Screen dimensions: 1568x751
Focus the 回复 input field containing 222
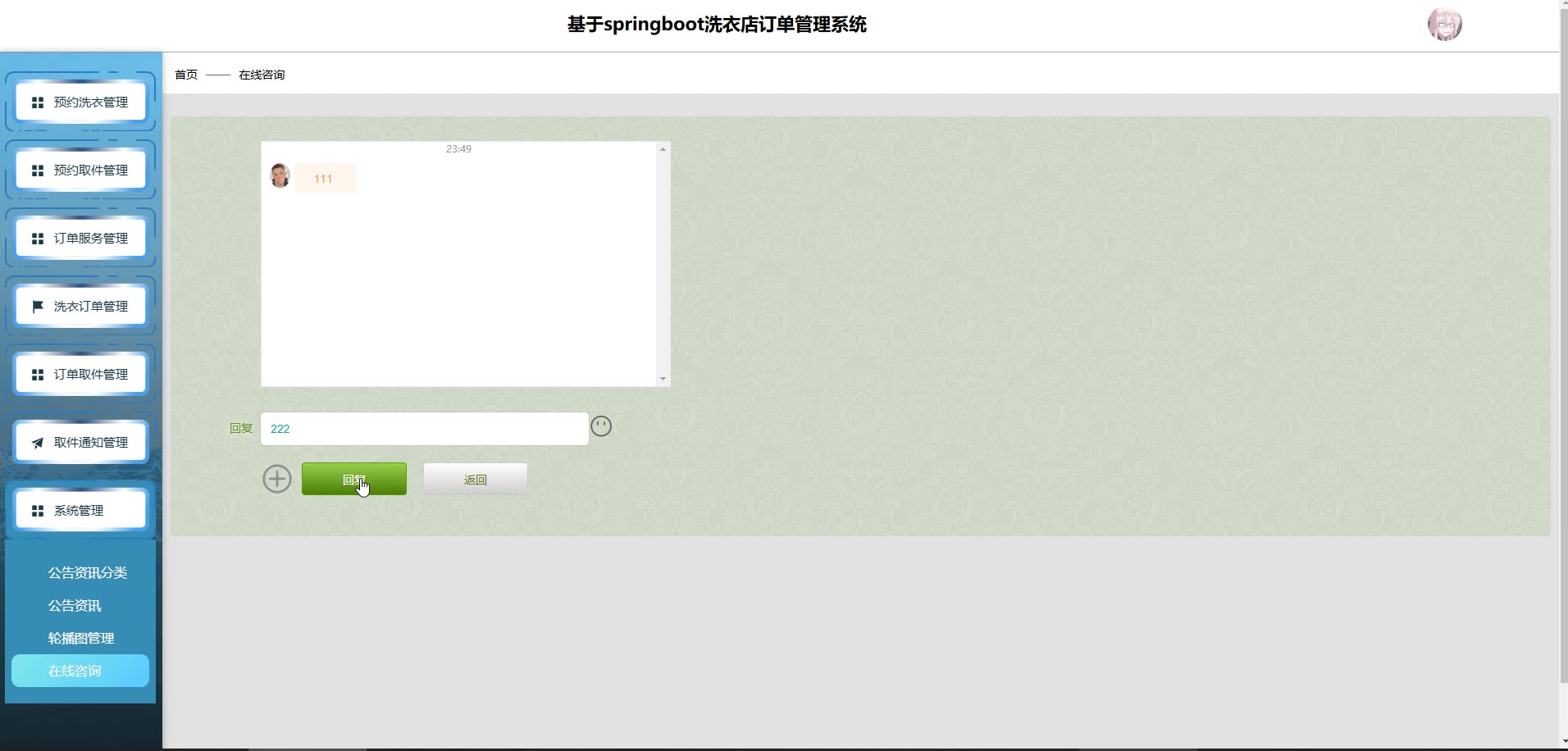[x=425, y=429]
